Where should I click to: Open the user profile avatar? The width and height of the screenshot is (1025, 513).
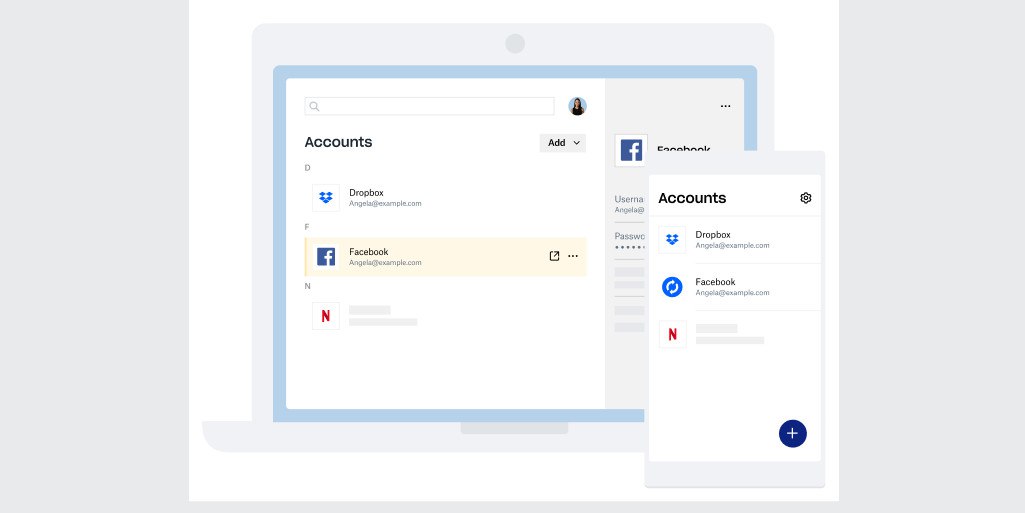click(577, 107)
